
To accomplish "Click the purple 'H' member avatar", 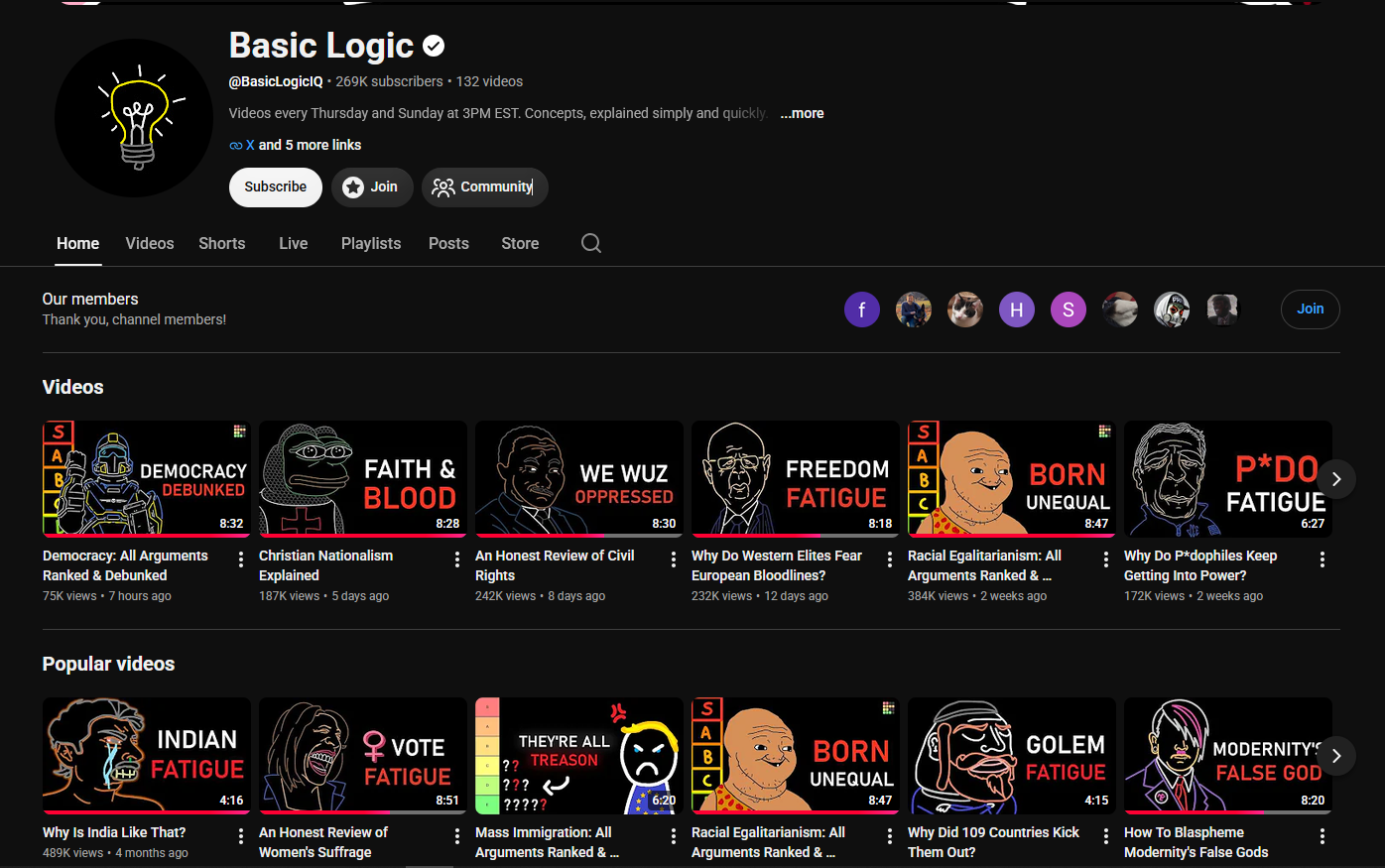I will point(1017,310).
